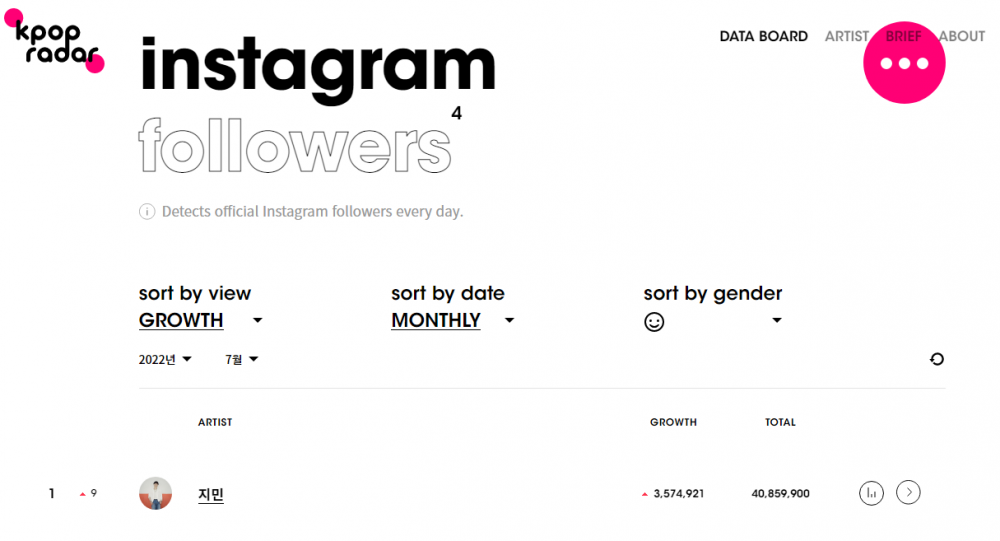Open the BRIEF menu item
Viewport: 1000px width, 541px height.
point(903,36)
